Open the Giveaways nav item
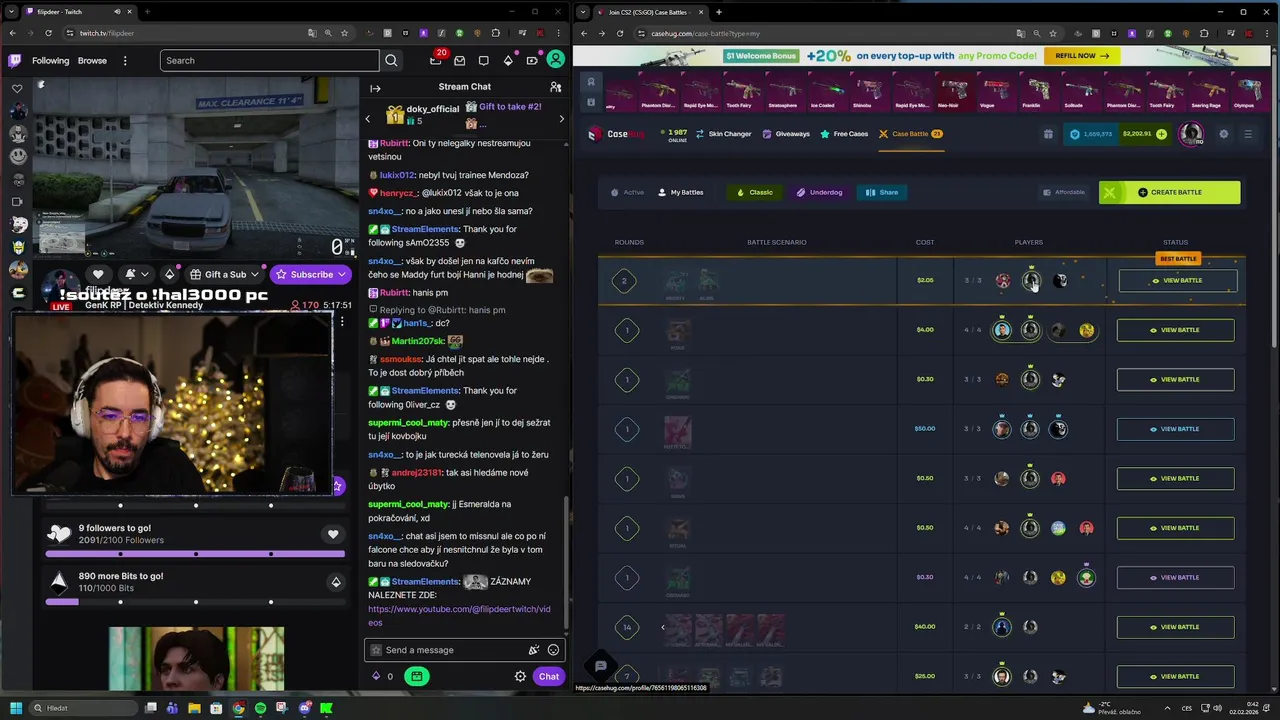Screen dimensions: 1280x720 point(786,134)
